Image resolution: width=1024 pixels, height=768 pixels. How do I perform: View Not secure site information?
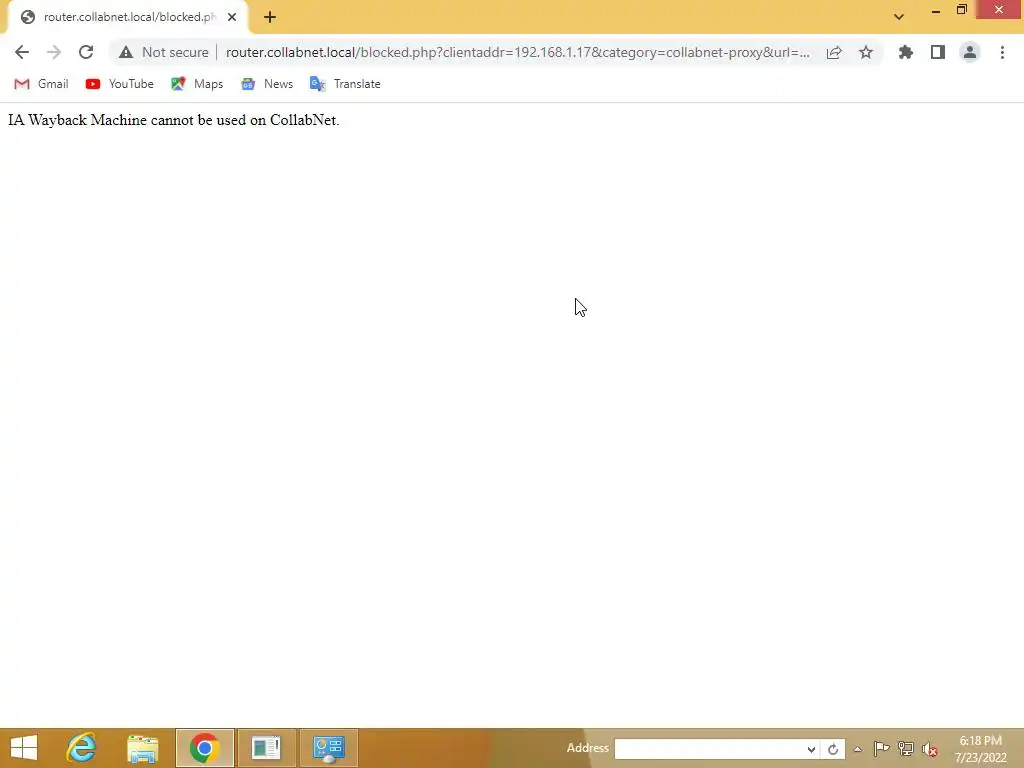tap(164, 52)
